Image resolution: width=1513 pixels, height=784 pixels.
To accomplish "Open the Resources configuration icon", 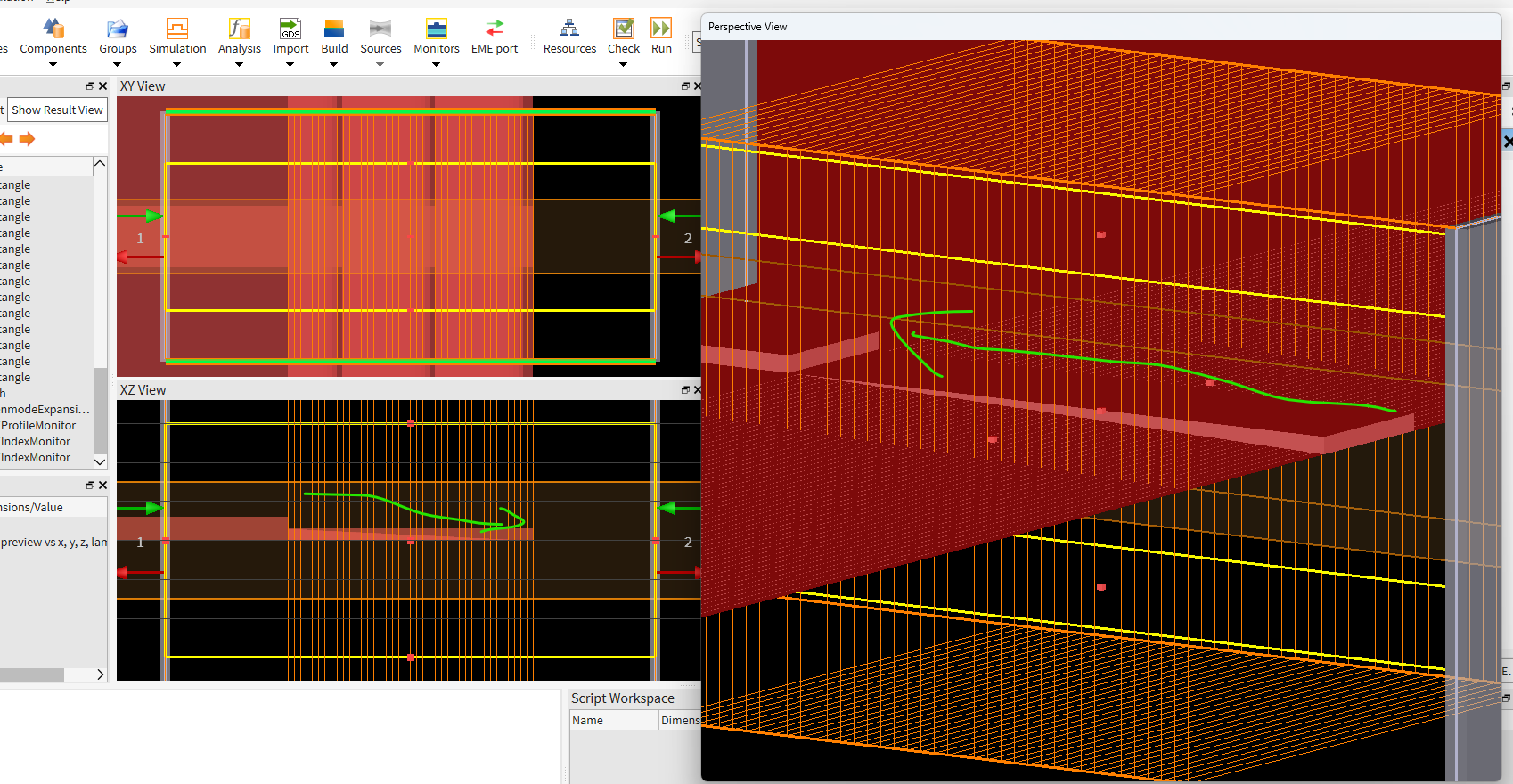I will 569,29.
